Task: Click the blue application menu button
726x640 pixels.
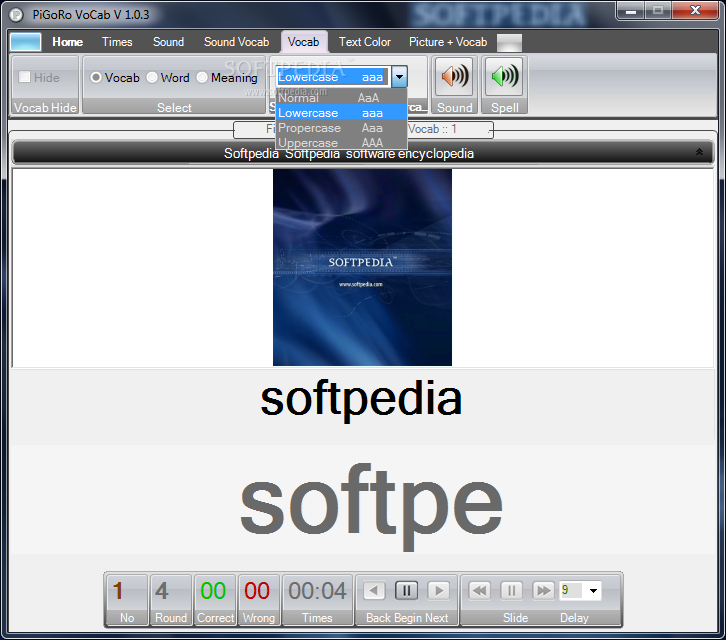Action: click(25, 42)
